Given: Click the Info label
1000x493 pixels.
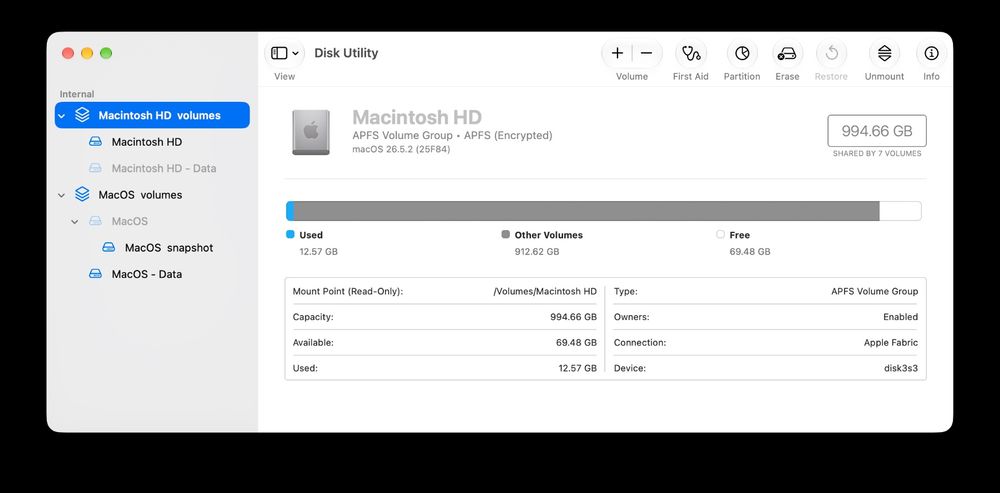Looking at the screenshot, I should [x=931, y=77].
